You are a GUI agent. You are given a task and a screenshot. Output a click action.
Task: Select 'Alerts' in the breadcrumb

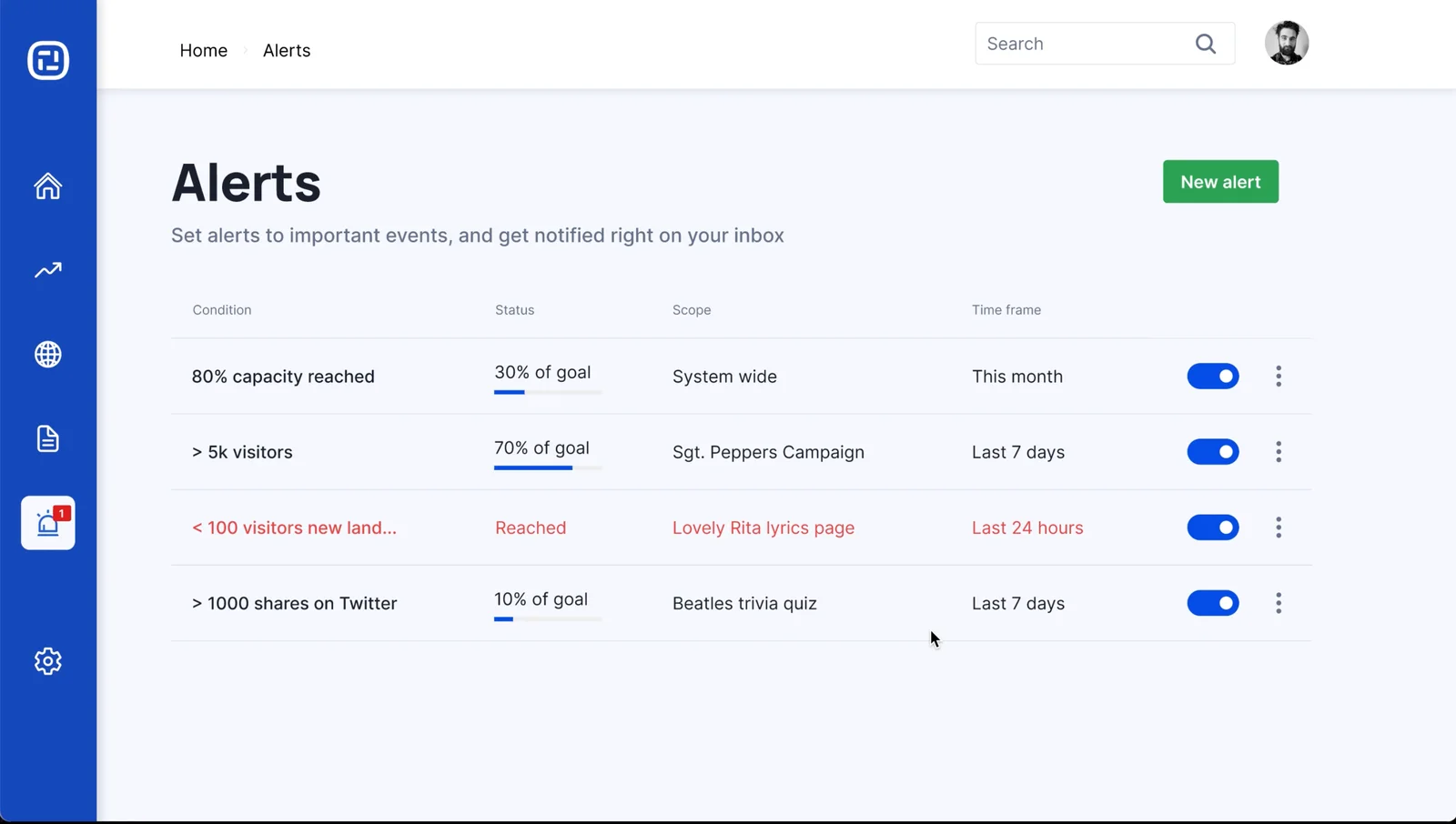286,50
